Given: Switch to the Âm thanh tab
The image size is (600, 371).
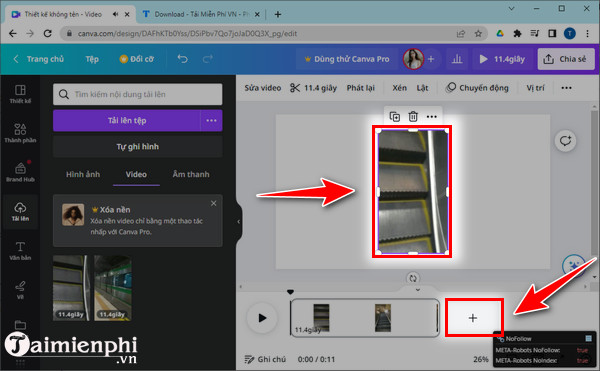Looking at the screenshot, I should tap(191, 174).
